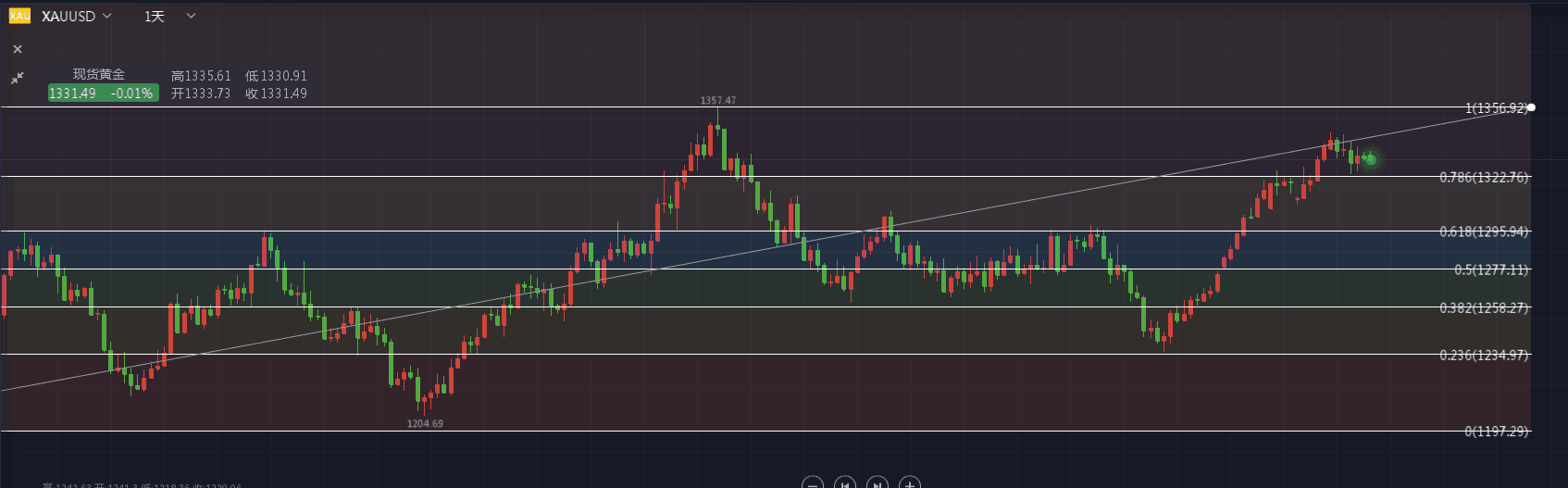Viewport: 1568px width, 488px height.
Task: Jump to the earliest candles button
Action: click(844, 482)
